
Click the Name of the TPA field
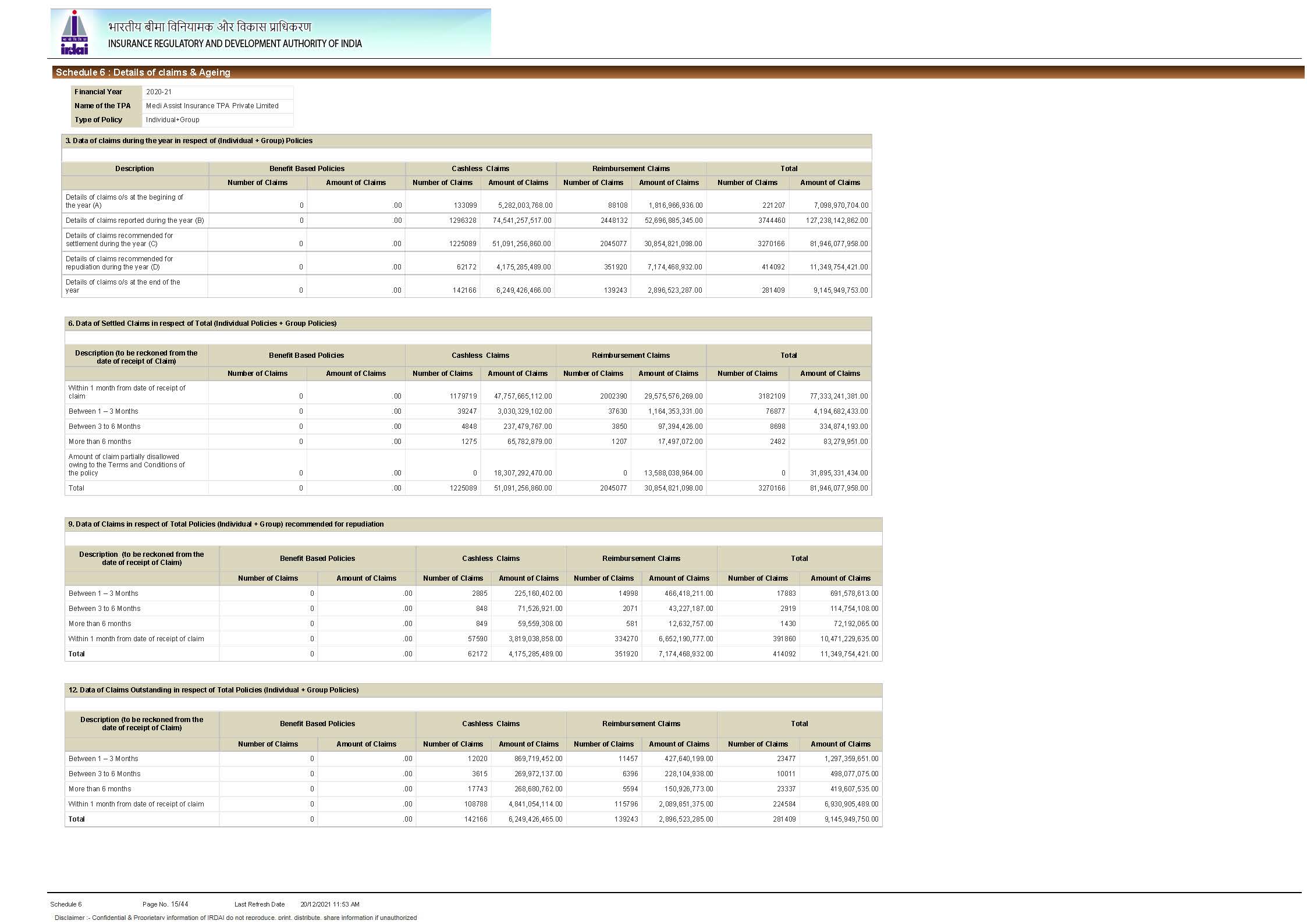tap(212, 106)
